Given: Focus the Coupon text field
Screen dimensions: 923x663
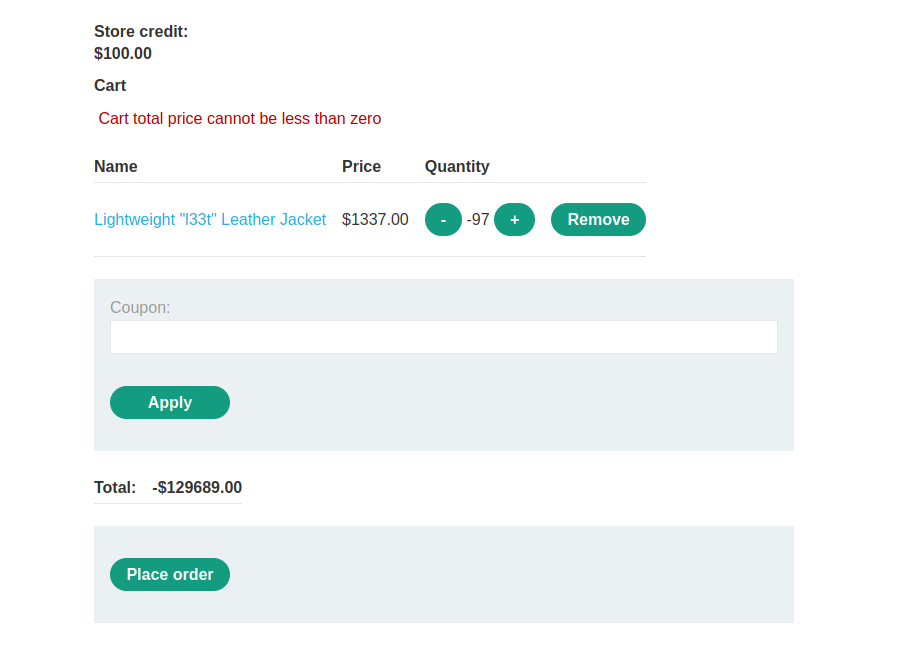Looking at the screenshot, I should pos(443,337).
